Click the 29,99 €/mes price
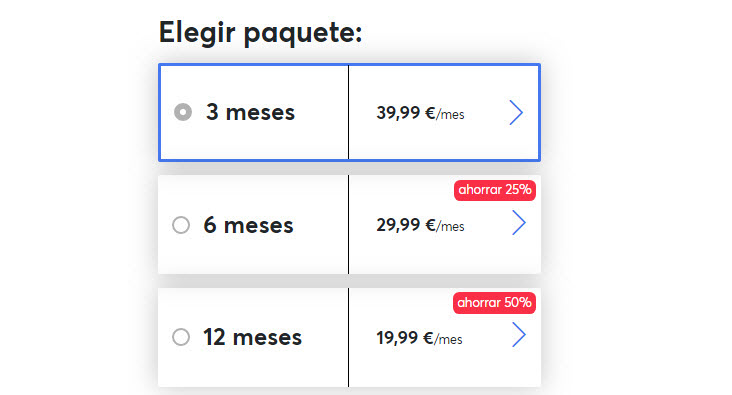This screenshot has width=732, height=395. pyautogui.click(x=420, y=226)
